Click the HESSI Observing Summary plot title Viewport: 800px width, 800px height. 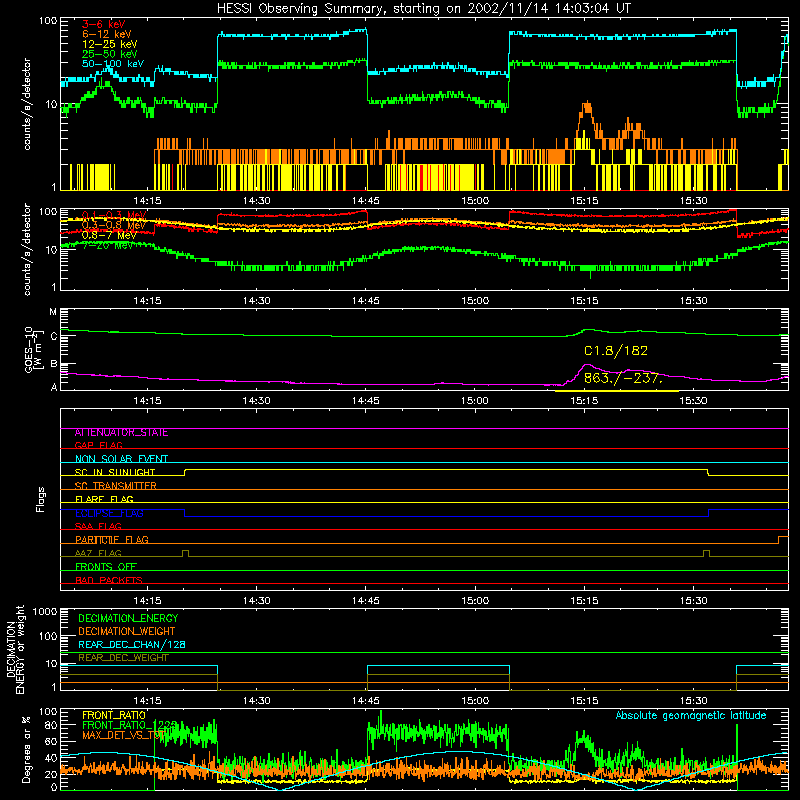[x=423, y=8]
